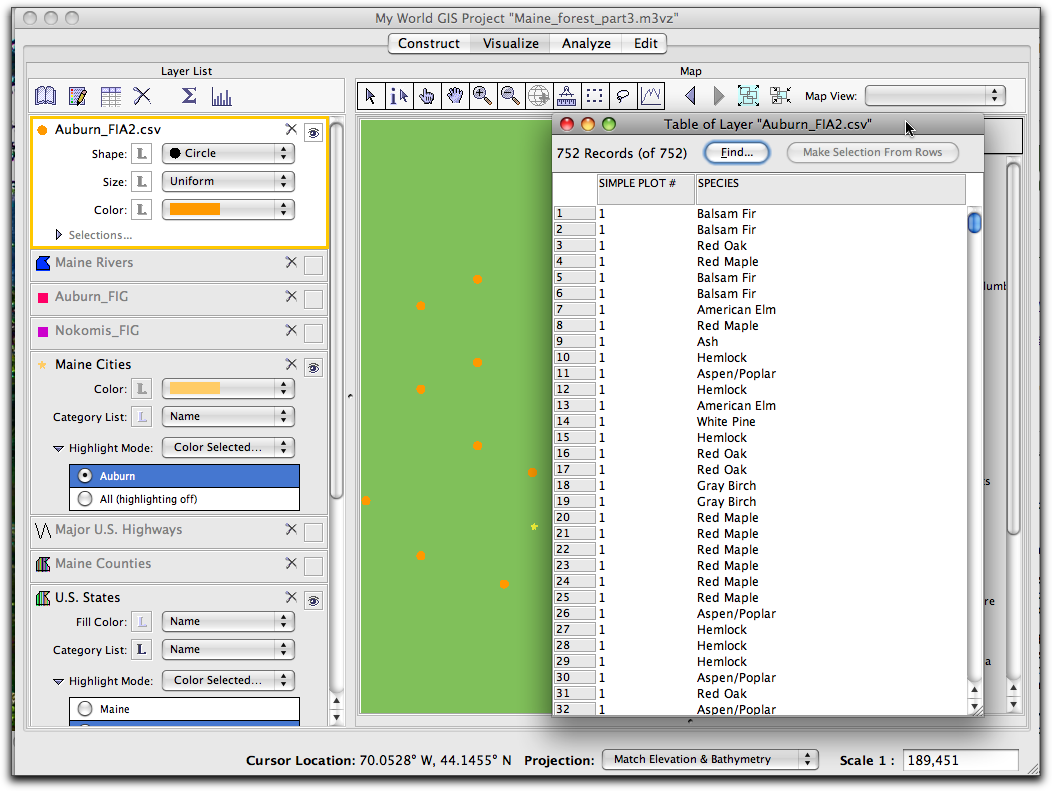Activate the Pan hand tool

[456, 95]
